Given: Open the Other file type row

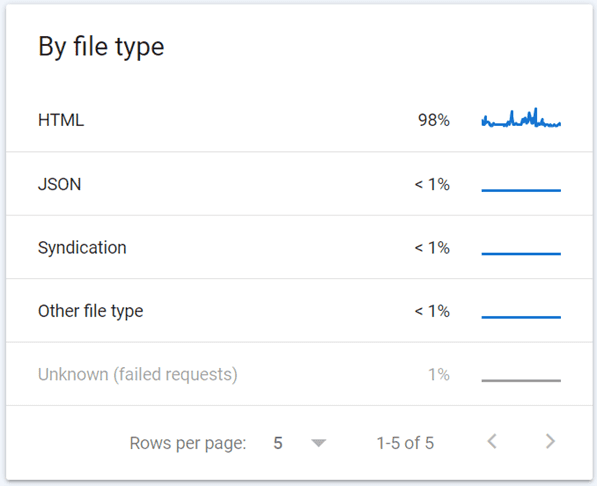Looking at the screenshot, I should [x=299, y=311].
